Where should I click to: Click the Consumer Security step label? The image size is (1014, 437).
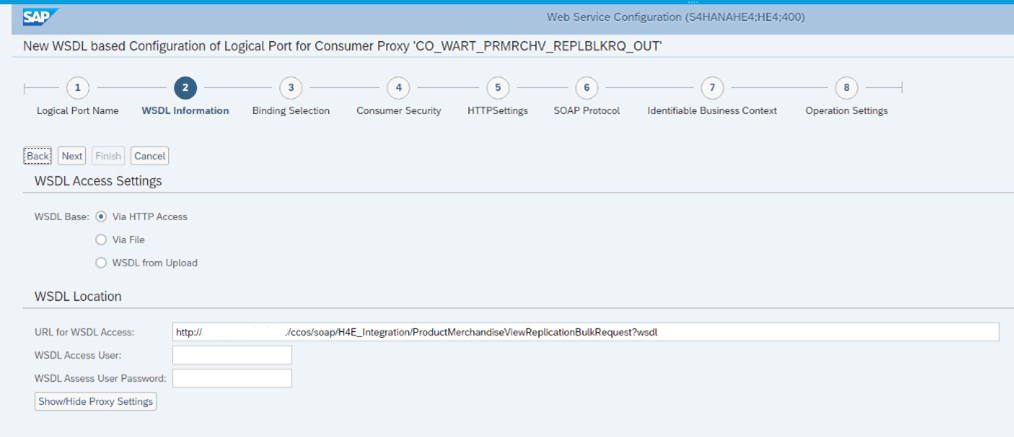click(x=398, y=111)
